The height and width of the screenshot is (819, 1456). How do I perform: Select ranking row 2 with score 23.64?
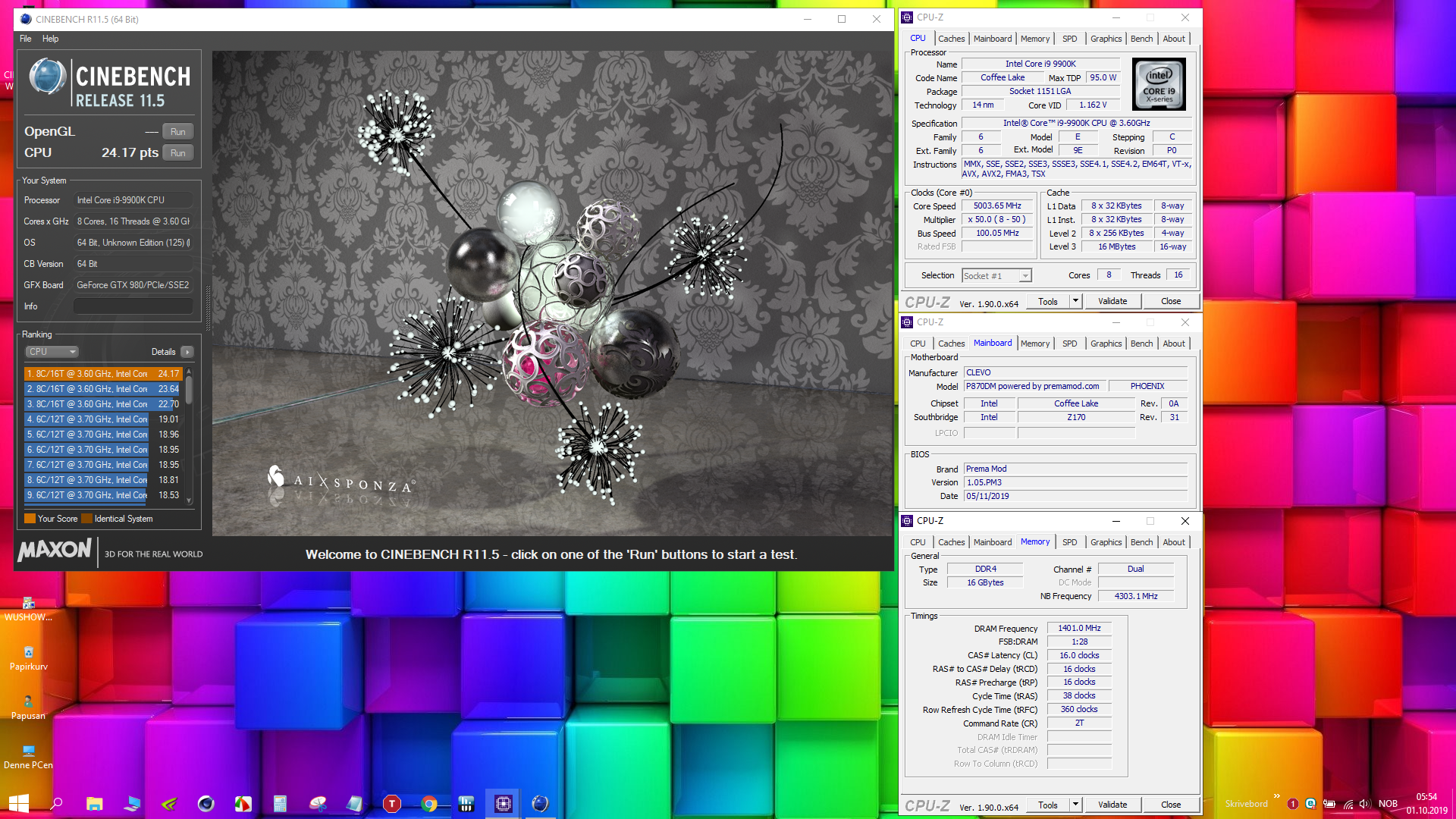click(x=102, y=389)
